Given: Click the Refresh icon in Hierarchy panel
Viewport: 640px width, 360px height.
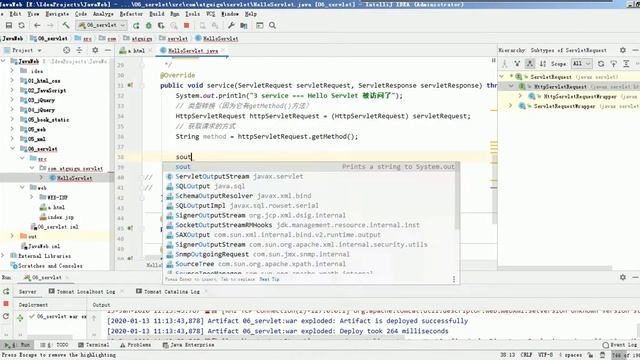Looking at the screenshot, I should click(x=601, y=64).
